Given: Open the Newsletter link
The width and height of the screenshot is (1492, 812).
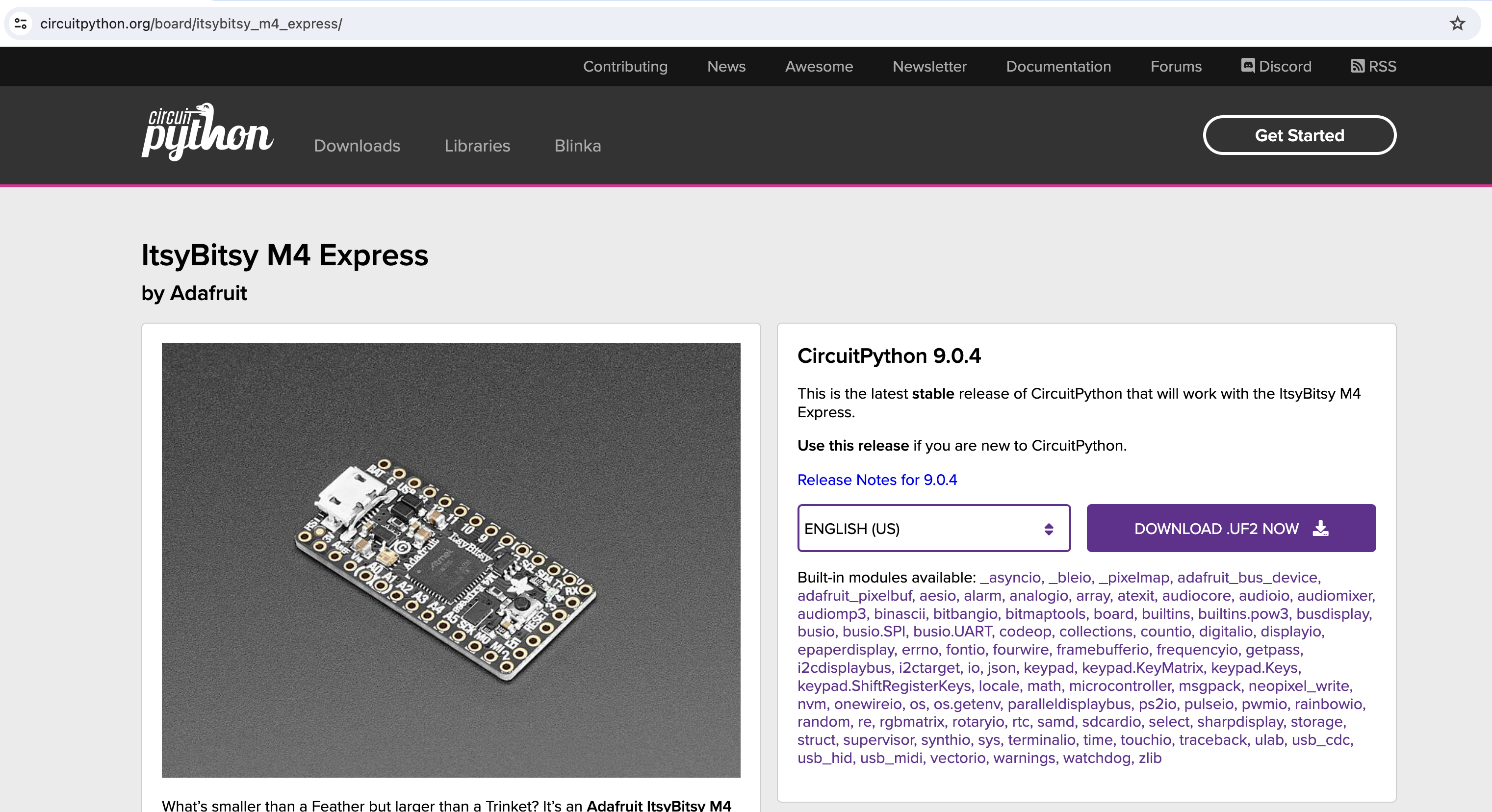Looking at the screenshot, I should [x=929, y=67].
